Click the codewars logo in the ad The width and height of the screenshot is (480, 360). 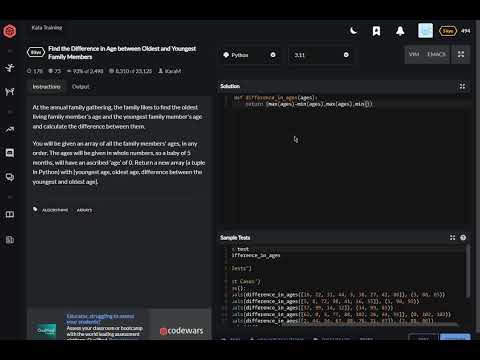coord(181,331)
